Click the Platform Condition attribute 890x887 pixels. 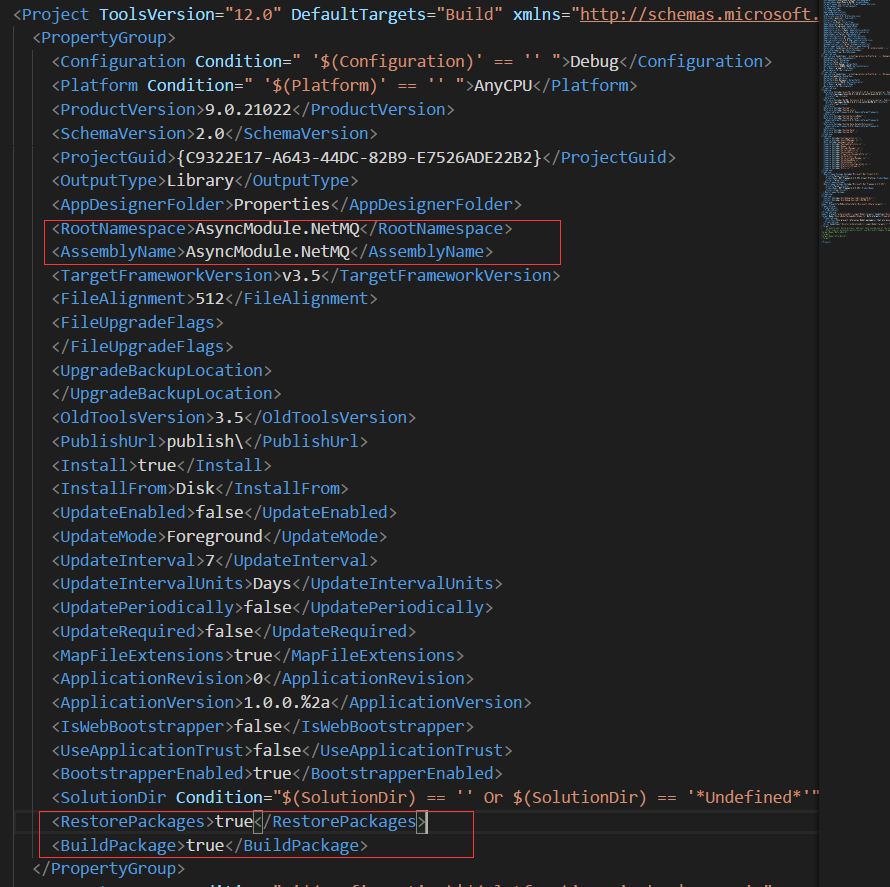[306, 86]
